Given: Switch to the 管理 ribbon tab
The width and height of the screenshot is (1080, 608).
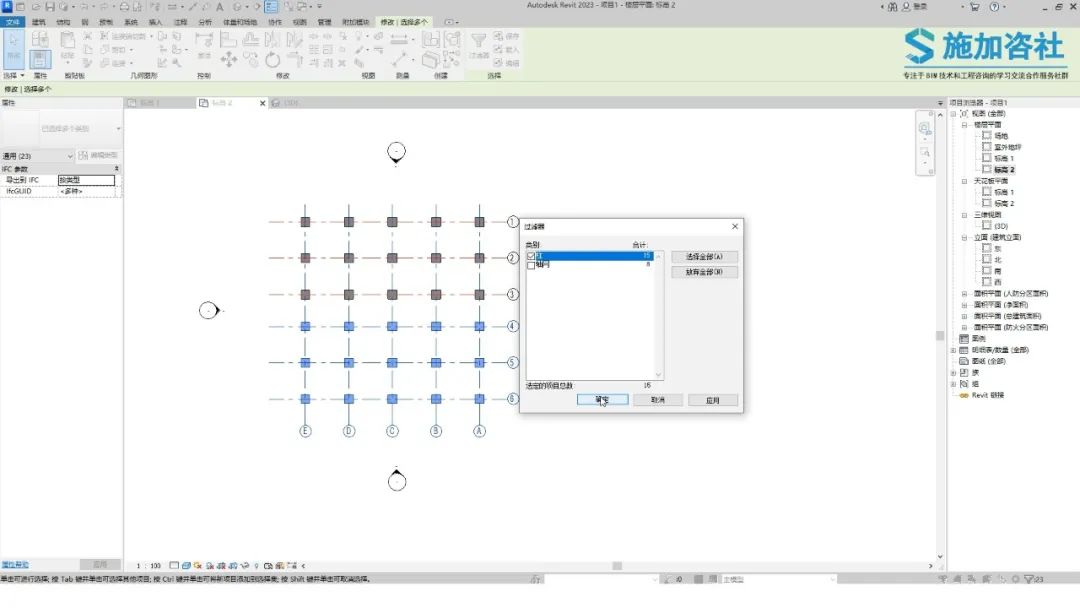Looking at the screenshot, I should tap(324, 22).
